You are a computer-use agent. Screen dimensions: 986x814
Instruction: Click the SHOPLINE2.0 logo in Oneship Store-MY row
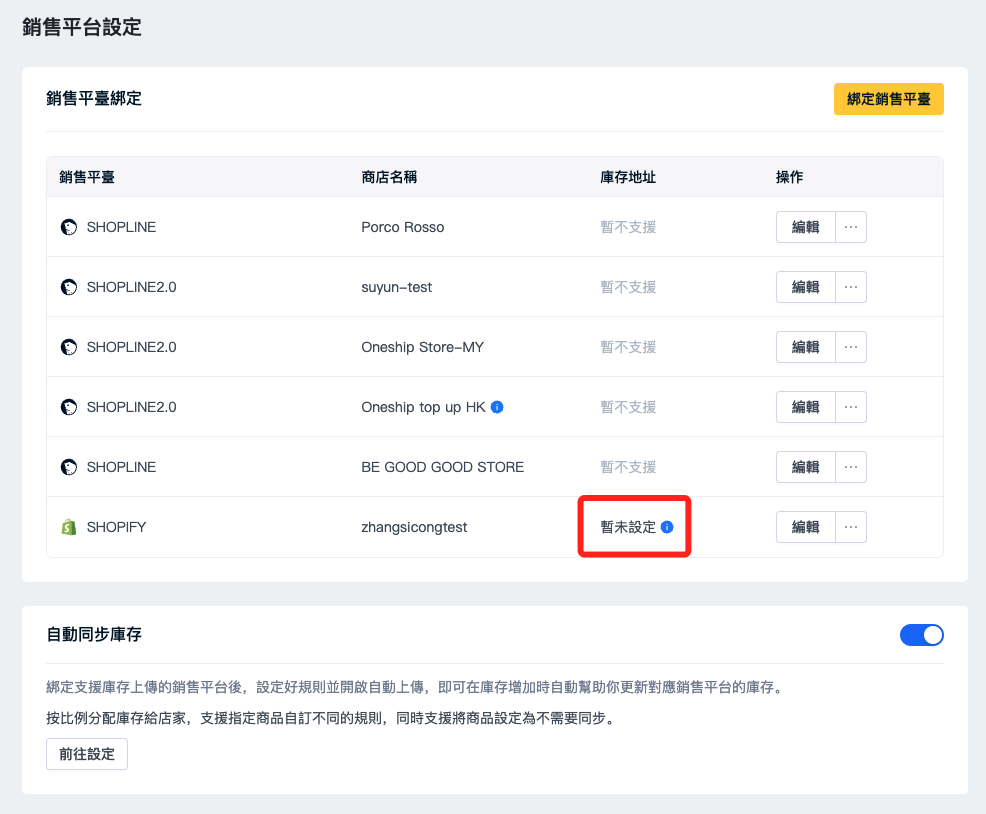coord(69,347)
